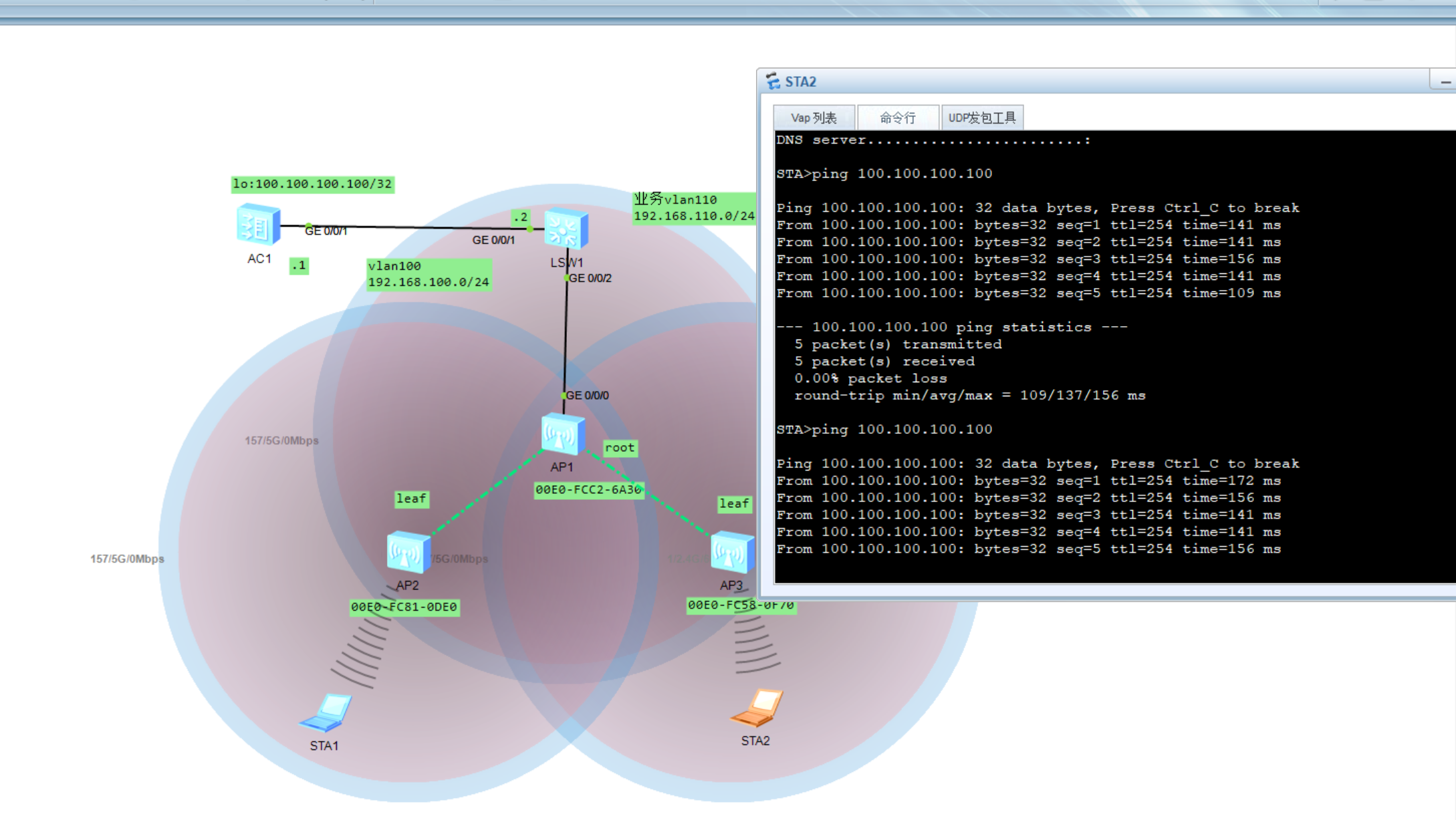Select the AP1 root access point
This screenshot has width=1456, height=820.
pos(562,434)
